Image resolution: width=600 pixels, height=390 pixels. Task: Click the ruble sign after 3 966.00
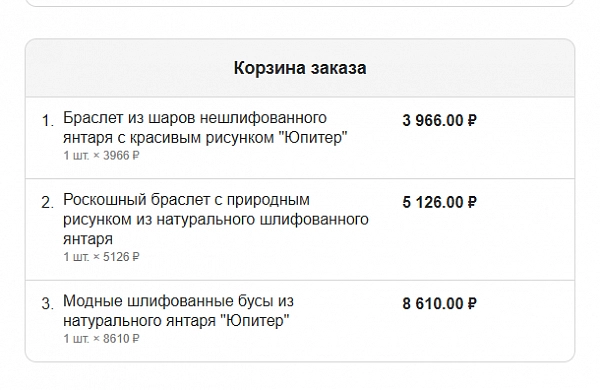(472, 121)
